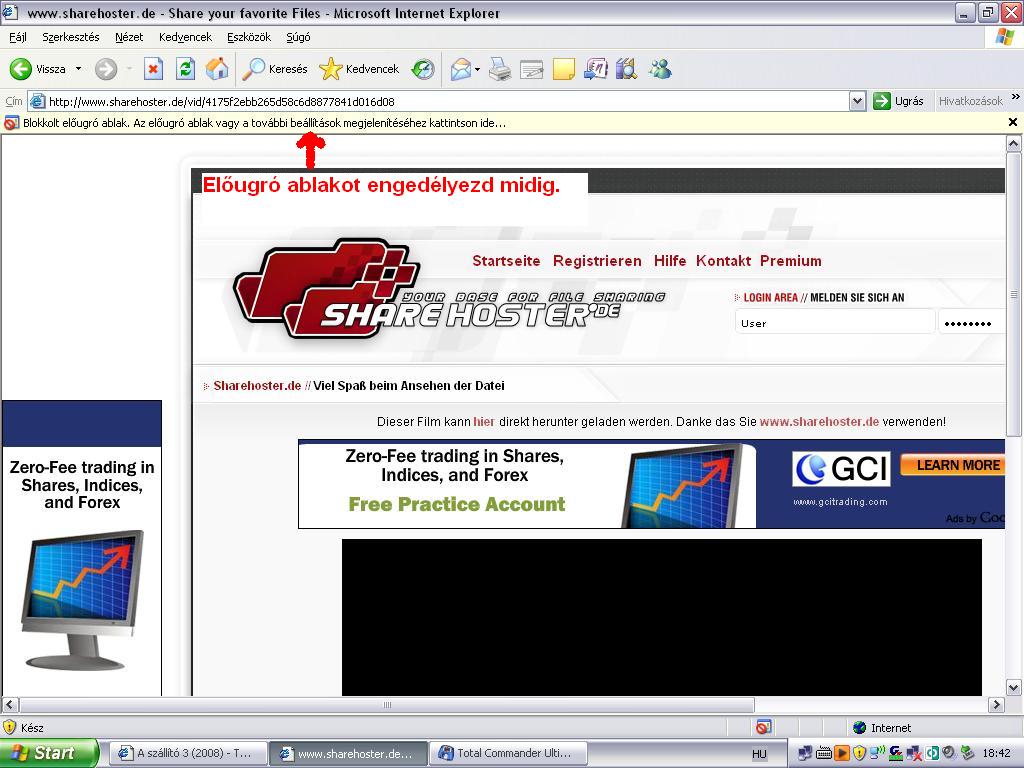
Task: Refresh the page with the green arrows icon
Action: [185, 69]
